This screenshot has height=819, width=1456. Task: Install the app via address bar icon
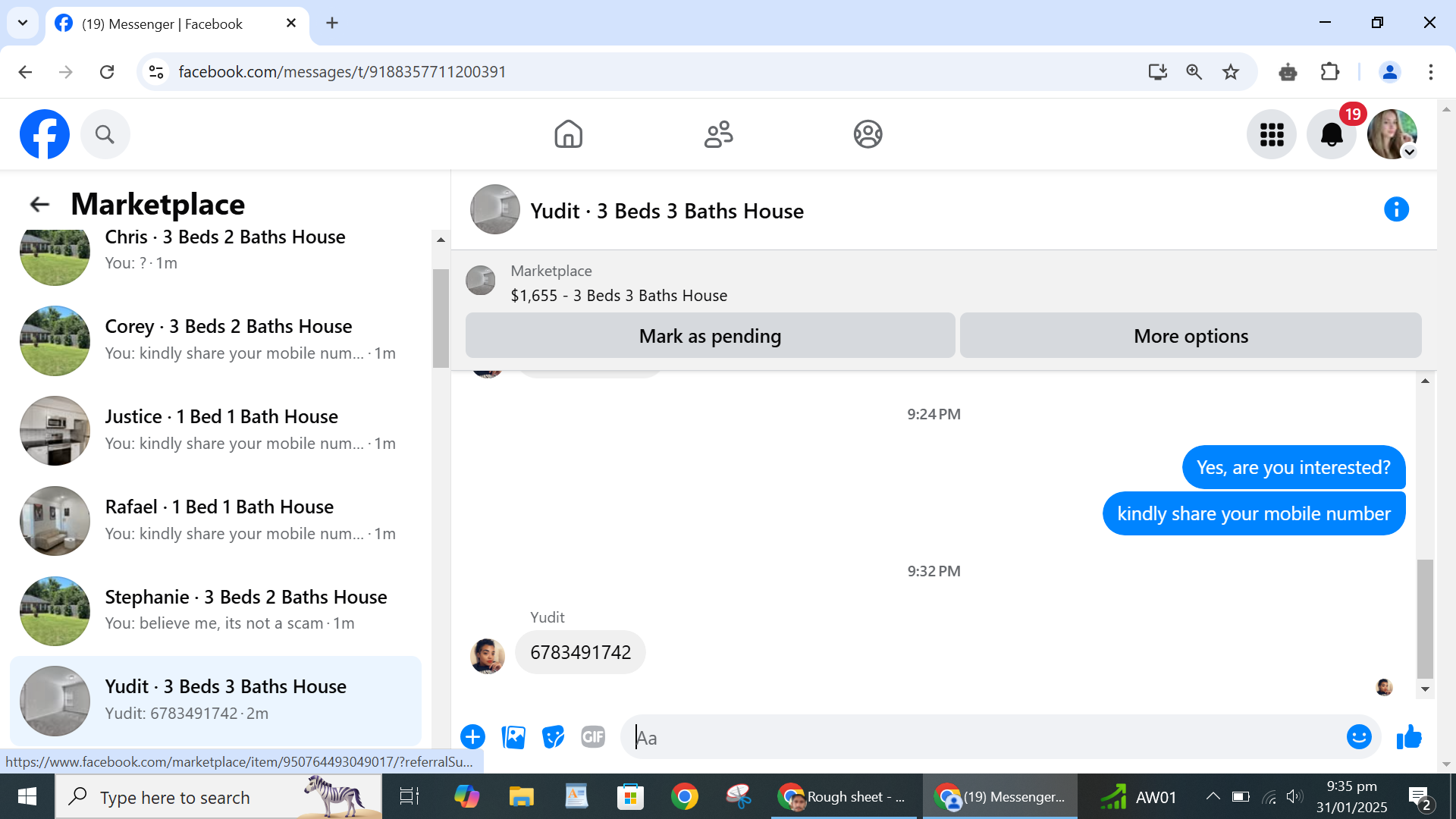click(1157, 71)
